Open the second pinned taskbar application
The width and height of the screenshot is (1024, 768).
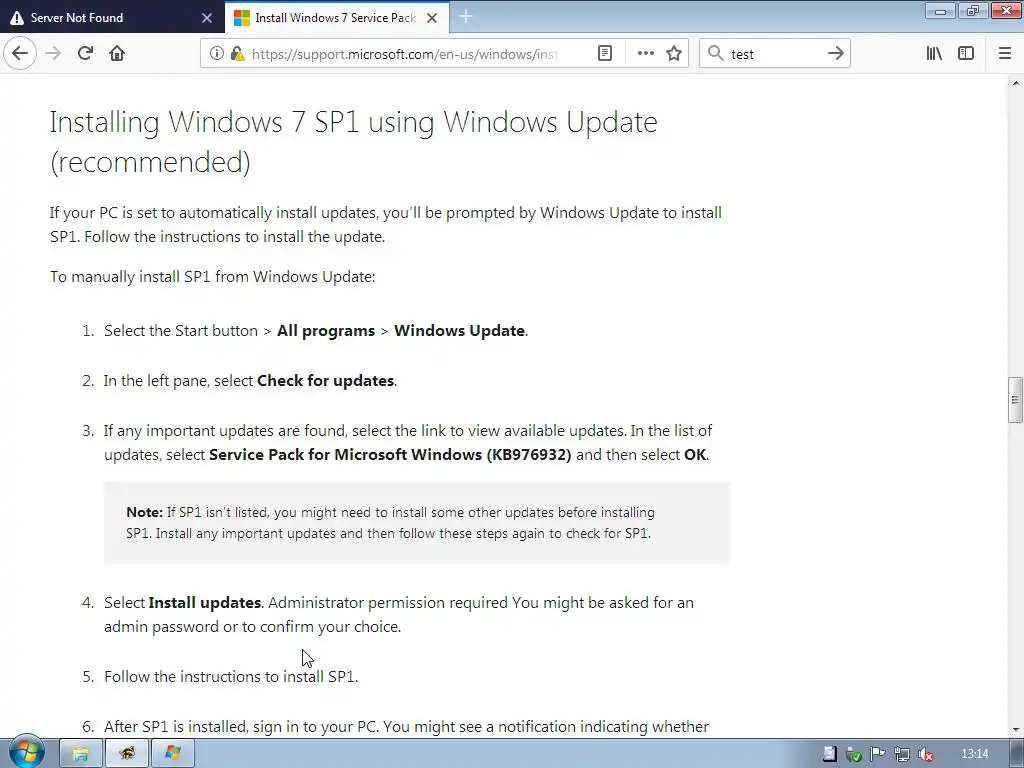[127, 754]
